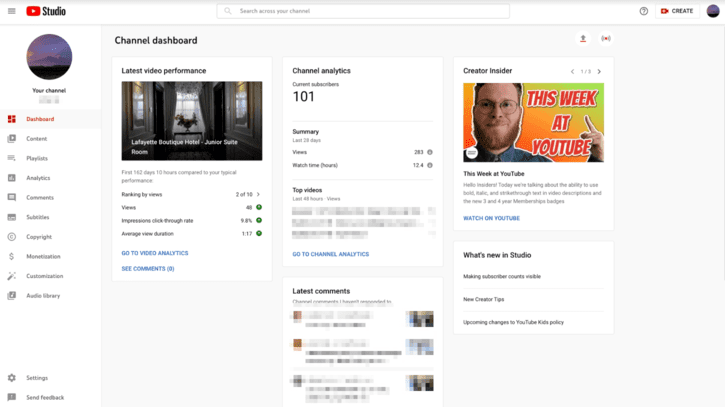725x407 pixels.
Task: Click info icon beside Watch time
Action: [x=430, y=165]
